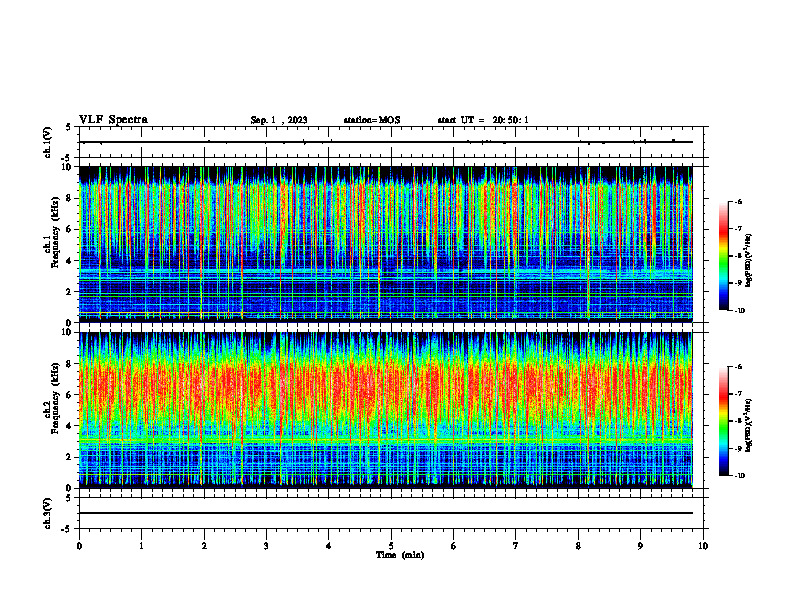This screenshot has width=792, height=612.
Task: Click the "ch.3(V)" waveform axis label
Action: click(x=48, y=513)
